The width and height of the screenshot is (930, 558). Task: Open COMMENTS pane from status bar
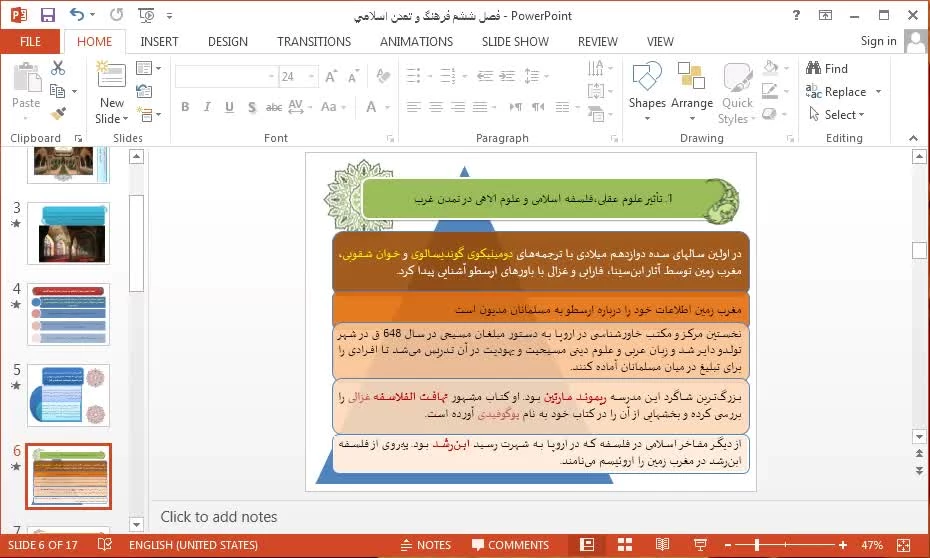[510, 545]
